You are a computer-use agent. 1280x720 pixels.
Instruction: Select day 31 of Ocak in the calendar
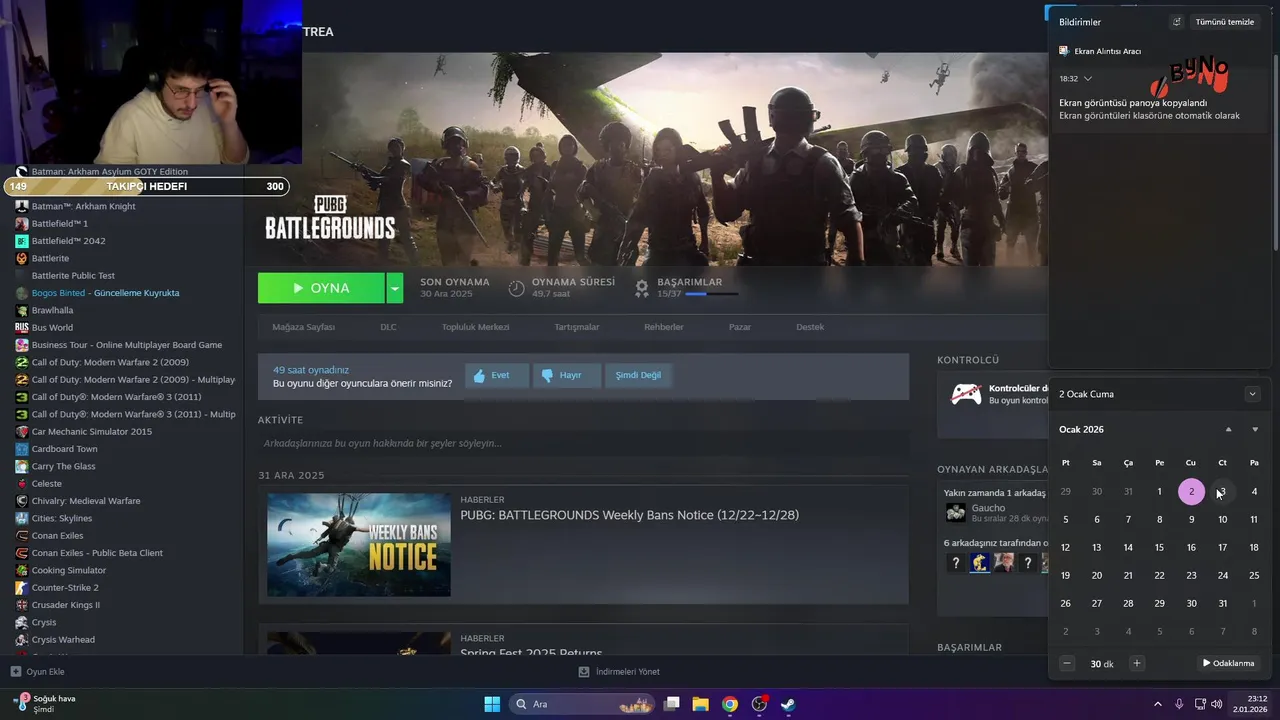click(x=1222, y=603)
